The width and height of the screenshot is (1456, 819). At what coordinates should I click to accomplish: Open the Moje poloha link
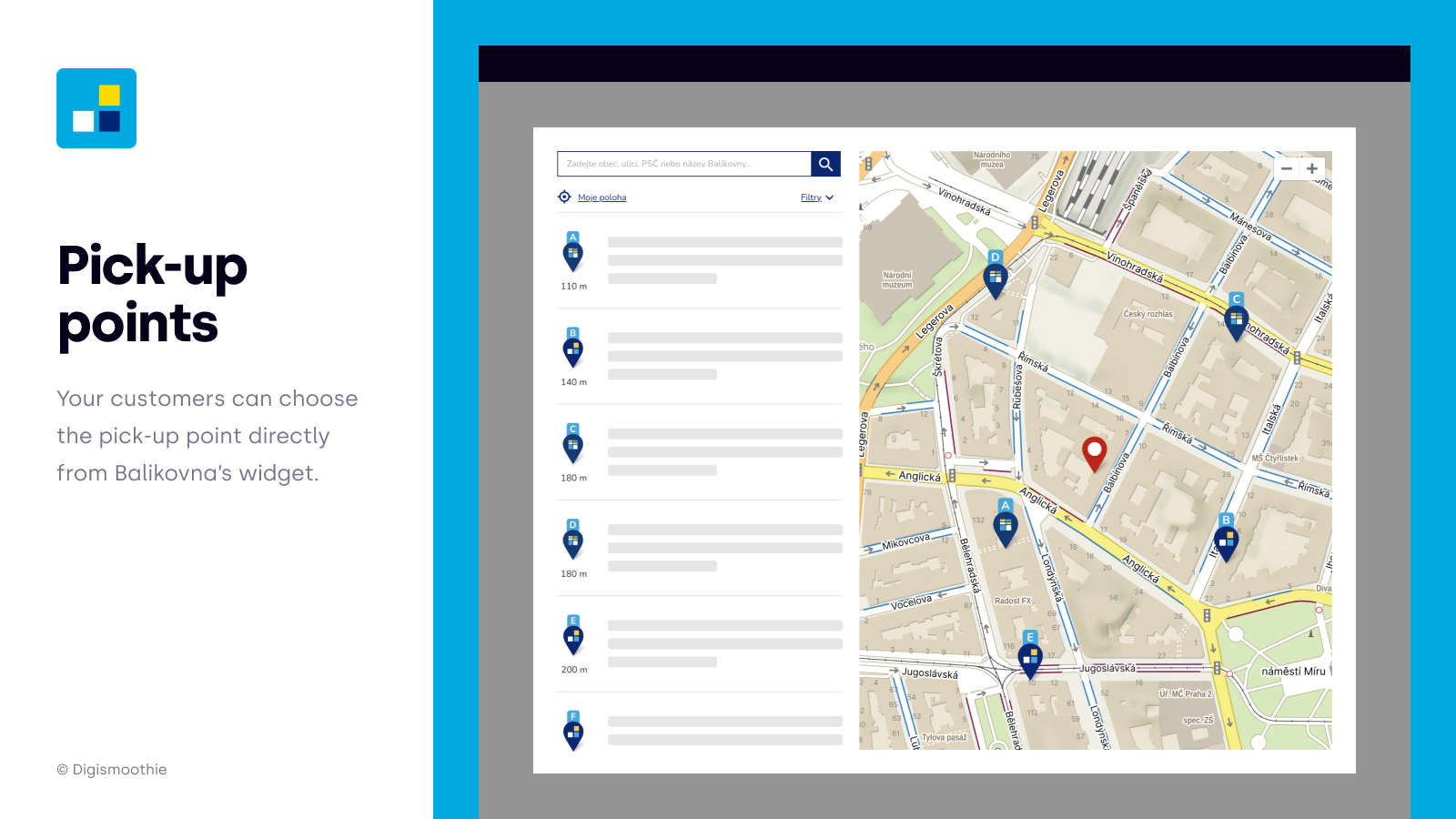point(602,197)
